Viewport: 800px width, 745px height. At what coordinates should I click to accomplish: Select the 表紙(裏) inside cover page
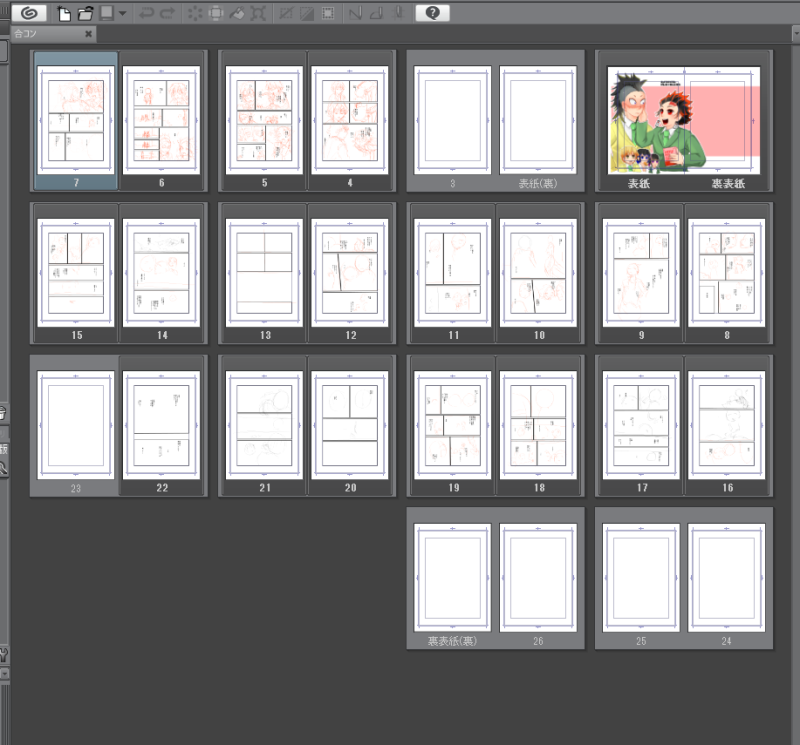point(538,120)
